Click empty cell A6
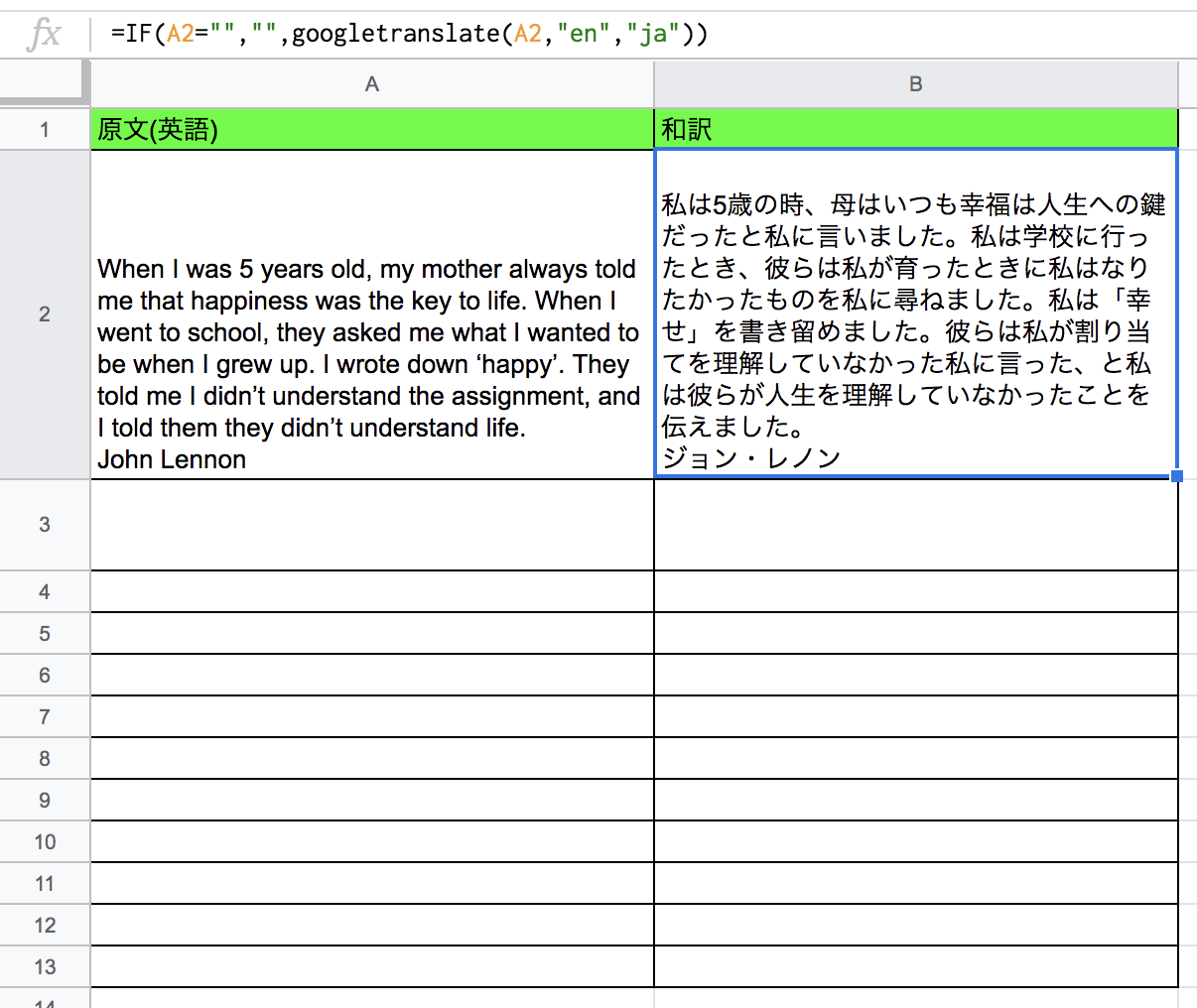This screenshot has width=1197, height=1008. click(x=372, y=675)
